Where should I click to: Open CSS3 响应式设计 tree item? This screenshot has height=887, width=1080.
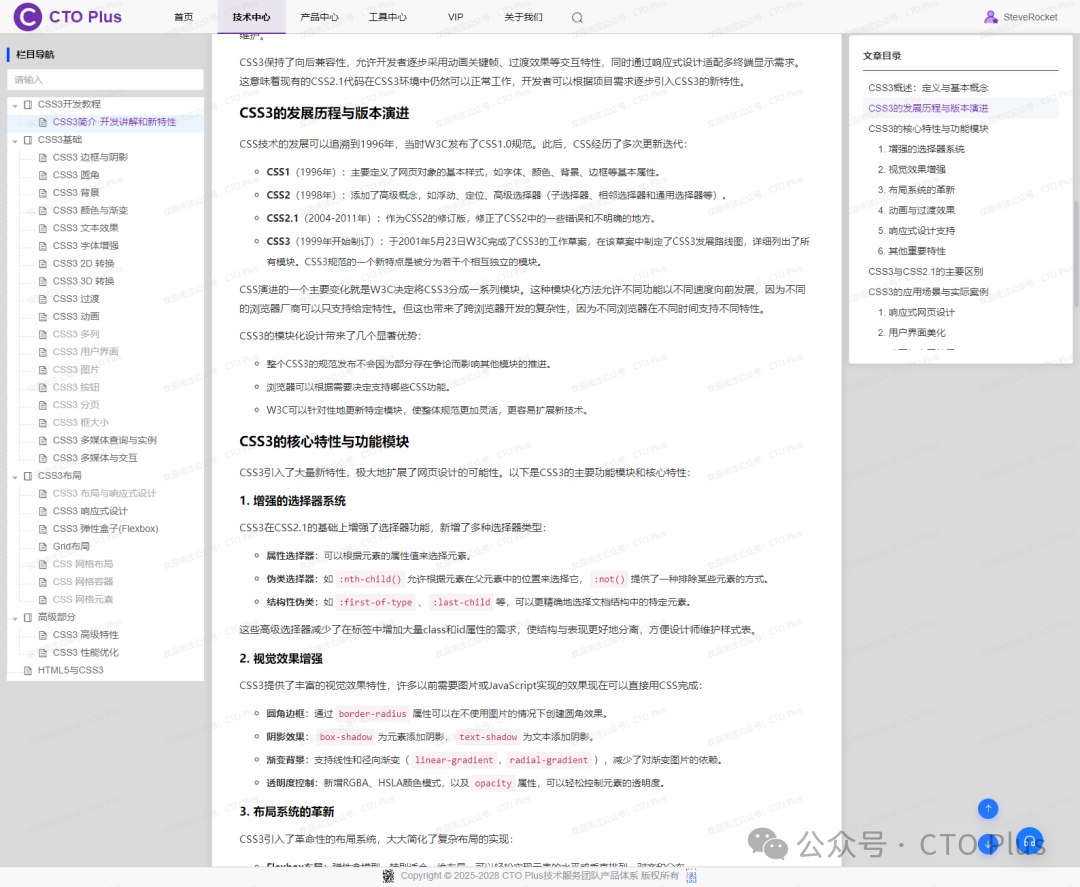coord(90,511)
